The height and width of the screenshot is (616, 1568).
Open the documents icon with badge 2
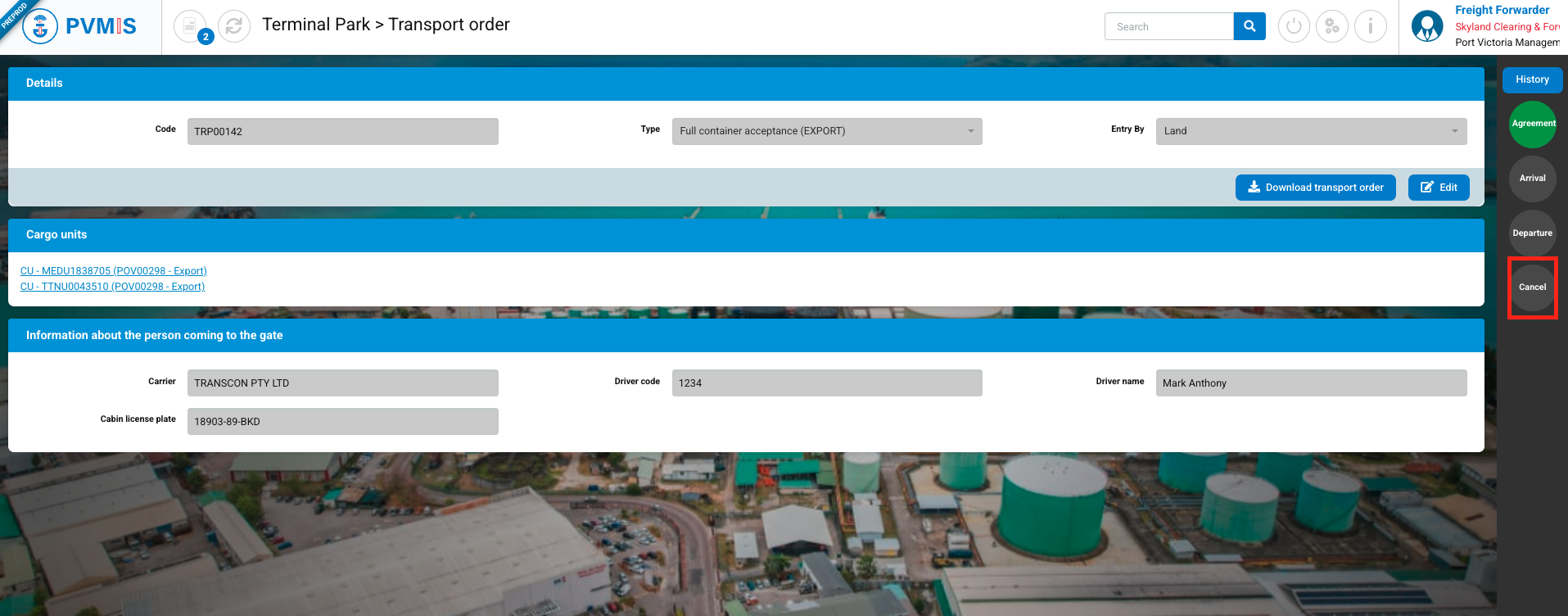[191, 26]
